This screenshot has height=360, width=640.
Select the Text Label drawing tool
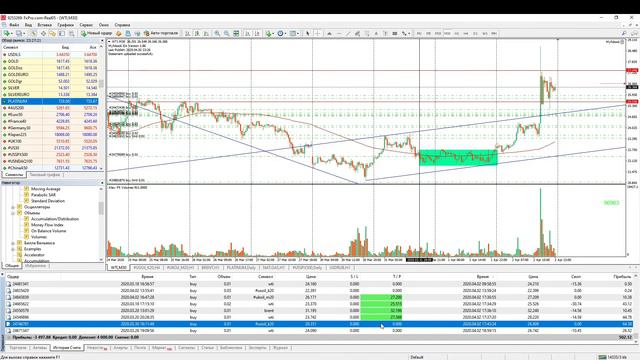click(x=385, y=33)
